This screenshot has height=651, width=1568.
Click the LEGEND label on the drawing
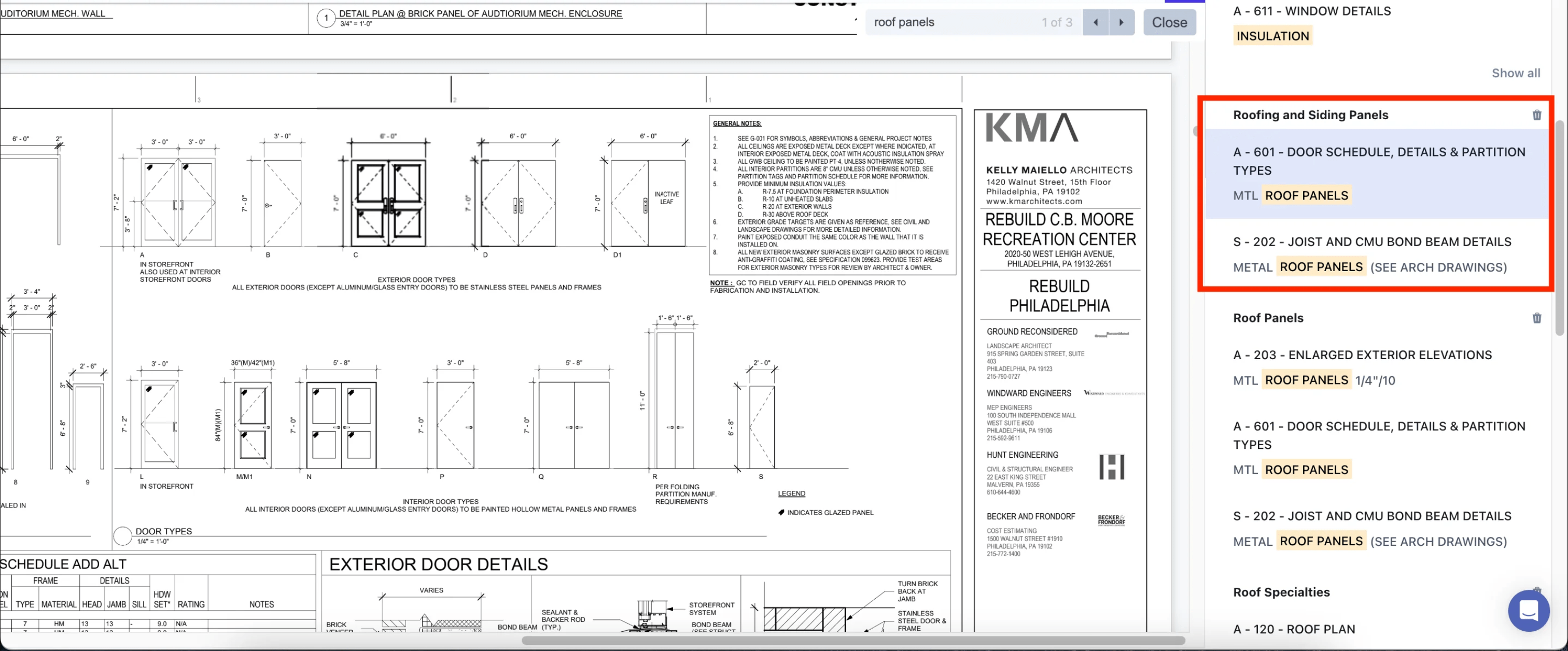[x=791, y=493]
